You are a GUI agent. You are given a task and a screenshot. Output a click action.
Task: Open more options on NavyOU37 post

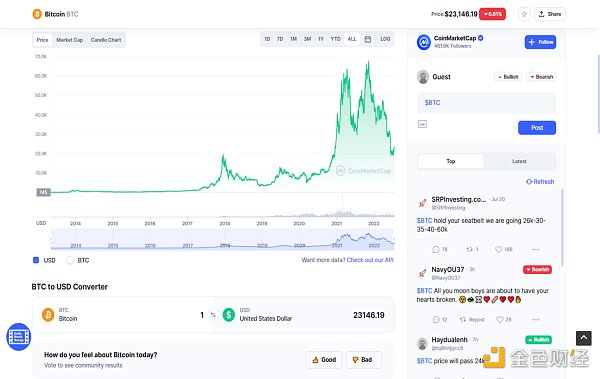coord(536,319)
